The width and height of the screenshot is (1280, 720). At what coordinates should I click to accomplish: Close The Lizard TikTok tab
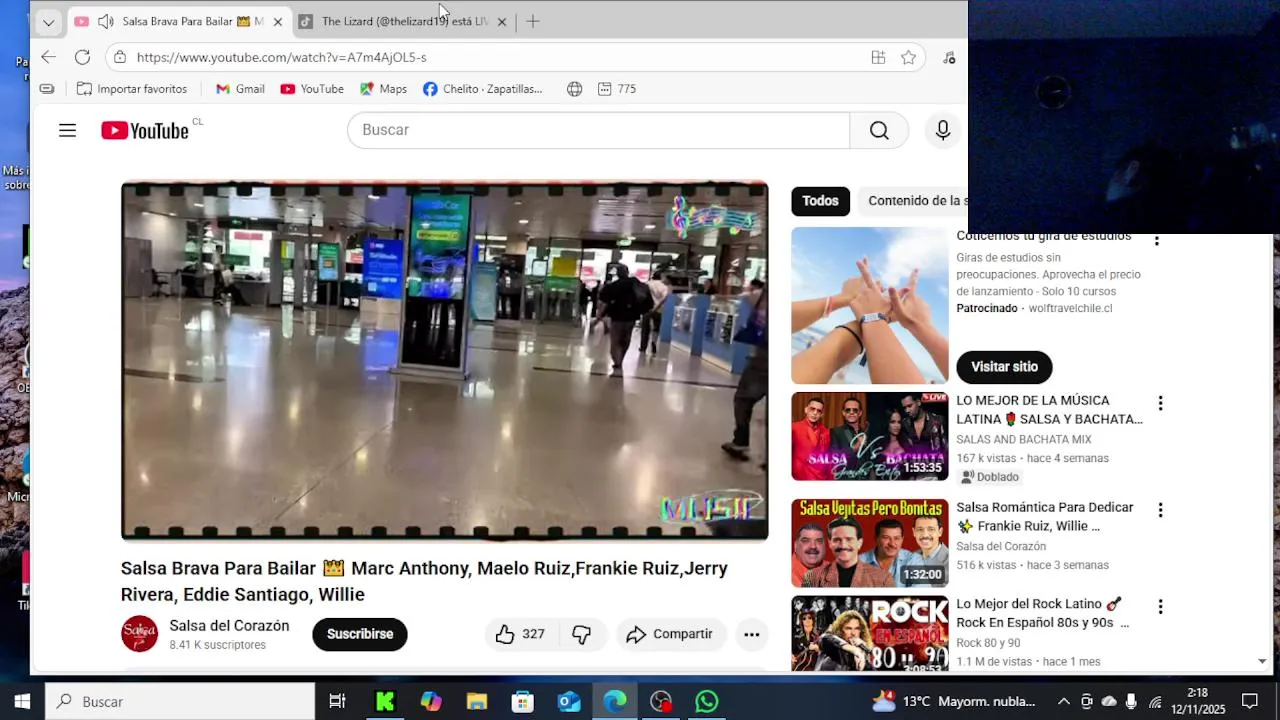click(502, 21)
